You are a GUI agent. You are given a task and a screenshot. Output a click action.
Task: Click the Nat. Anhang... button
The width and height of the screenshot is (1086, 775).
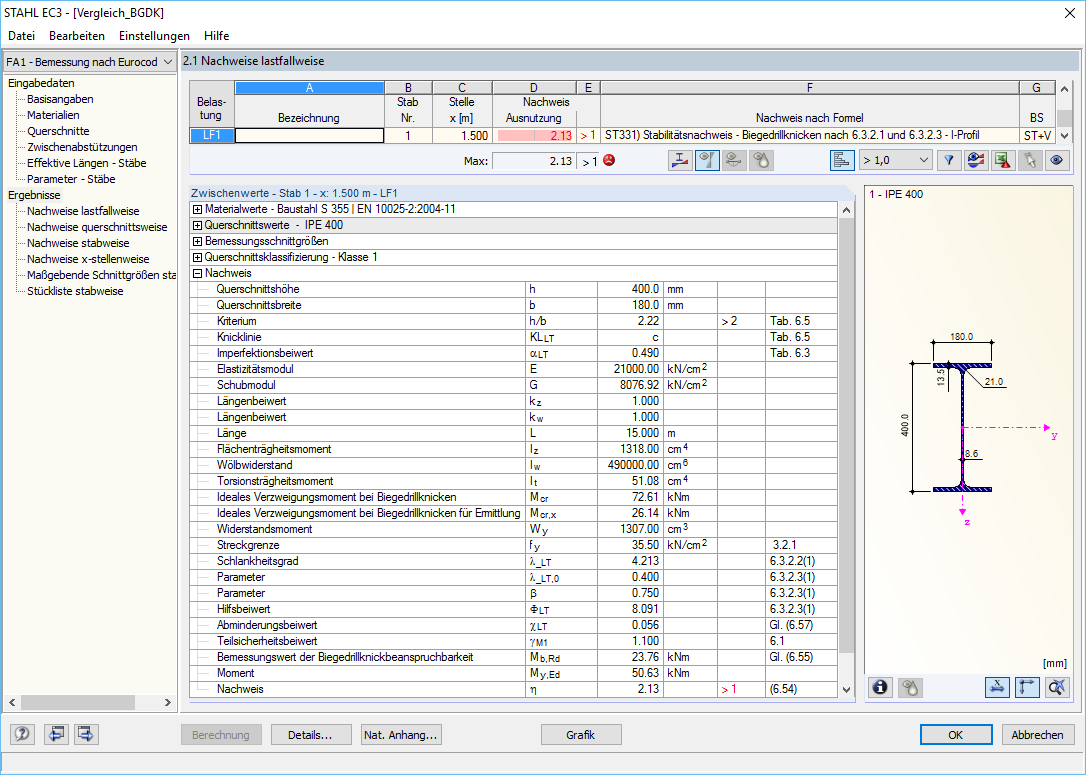click(401, 735)
